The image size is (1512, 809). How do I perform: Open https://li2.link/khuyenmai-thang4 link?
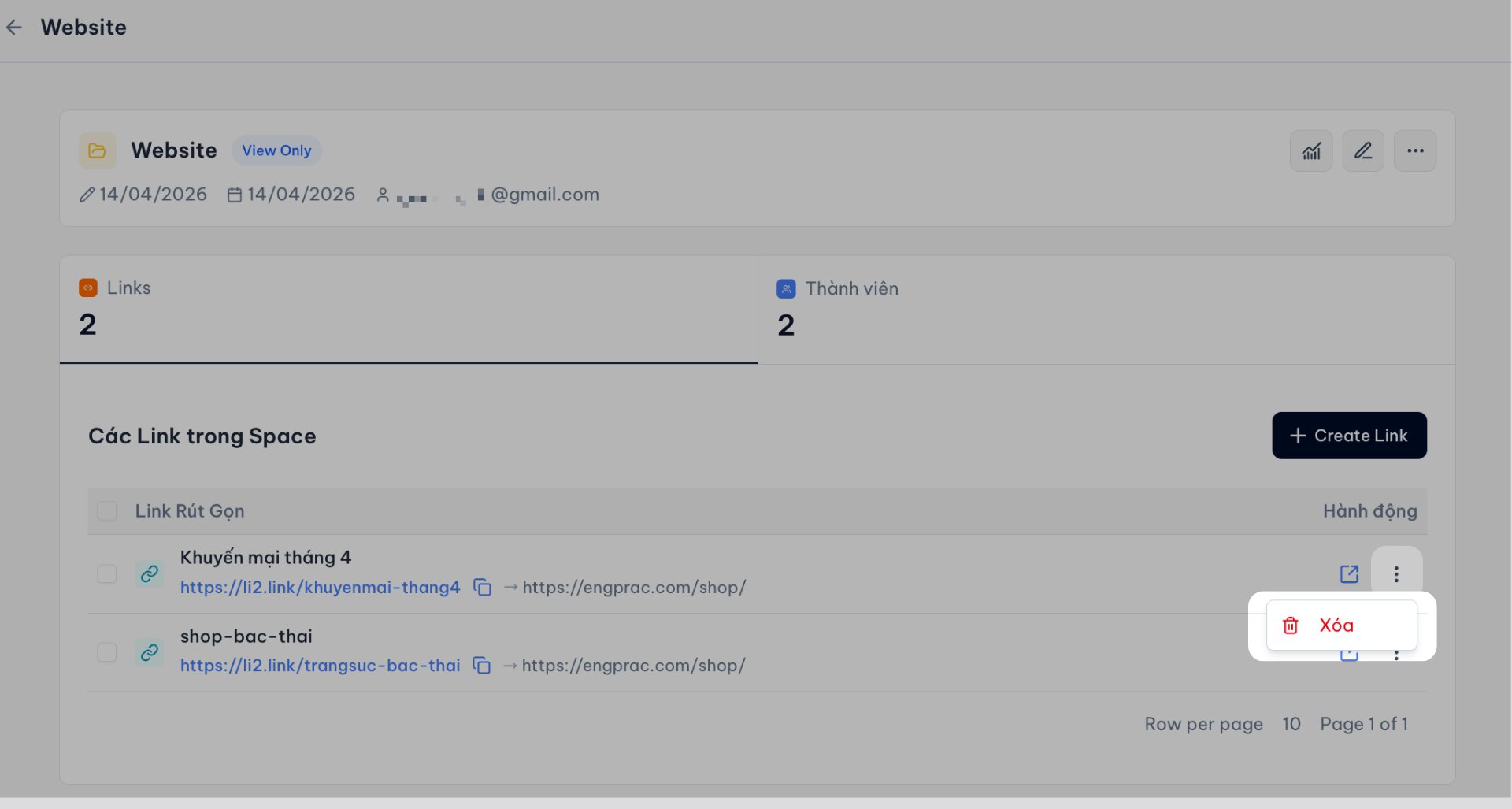320,588
